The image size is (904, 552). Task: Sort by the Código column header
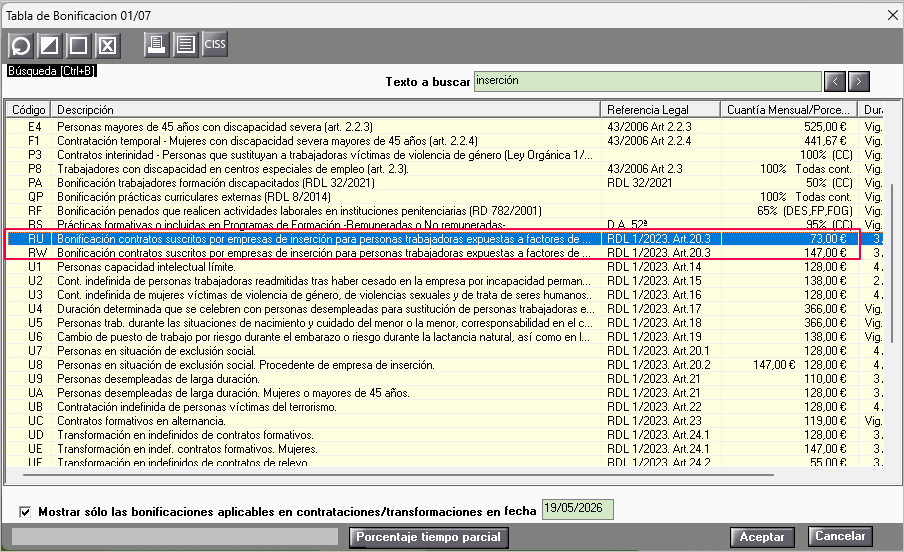[x=28, y=110]
